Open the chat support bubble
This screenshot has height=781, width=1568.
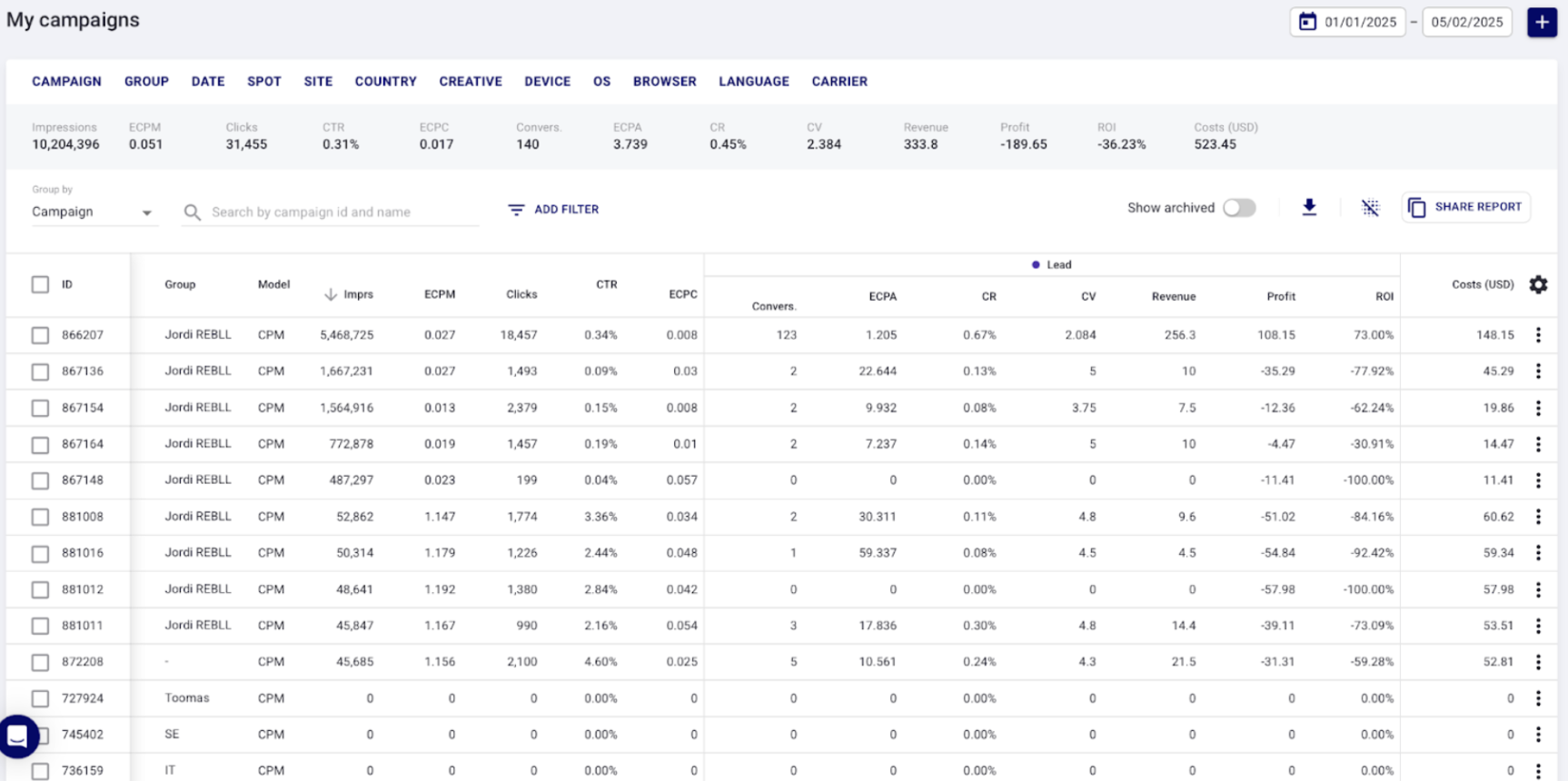(17, 736)
